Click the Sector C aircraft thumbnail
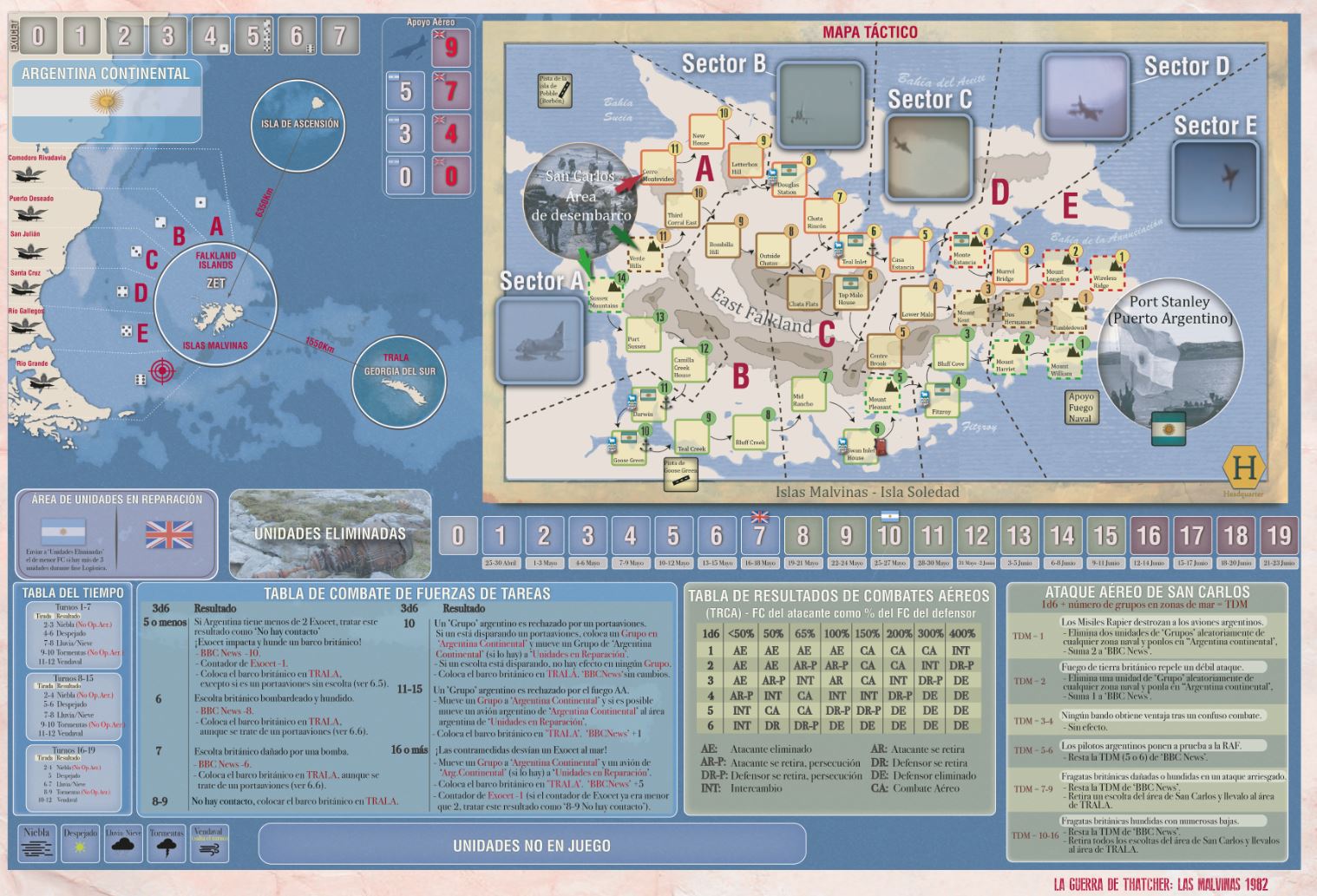Screen dimensions: 1317x896 point(930,159)
